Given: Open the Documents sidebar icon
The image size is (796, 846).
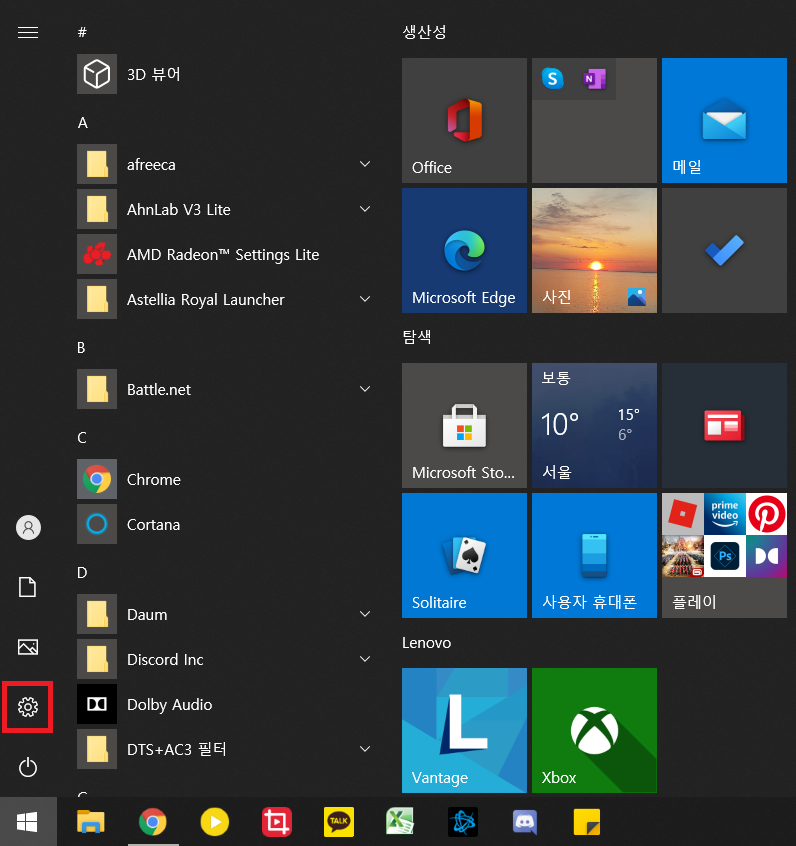Looking at the screenshot, I should [28, 587].
